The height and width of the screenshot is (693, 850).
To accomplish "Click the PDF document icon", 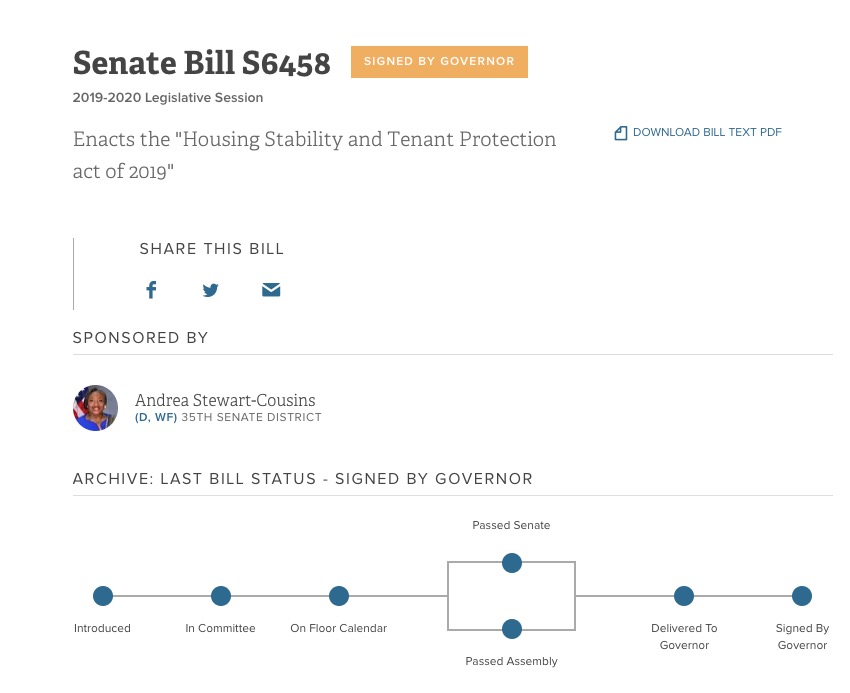I will coord(621,133).
